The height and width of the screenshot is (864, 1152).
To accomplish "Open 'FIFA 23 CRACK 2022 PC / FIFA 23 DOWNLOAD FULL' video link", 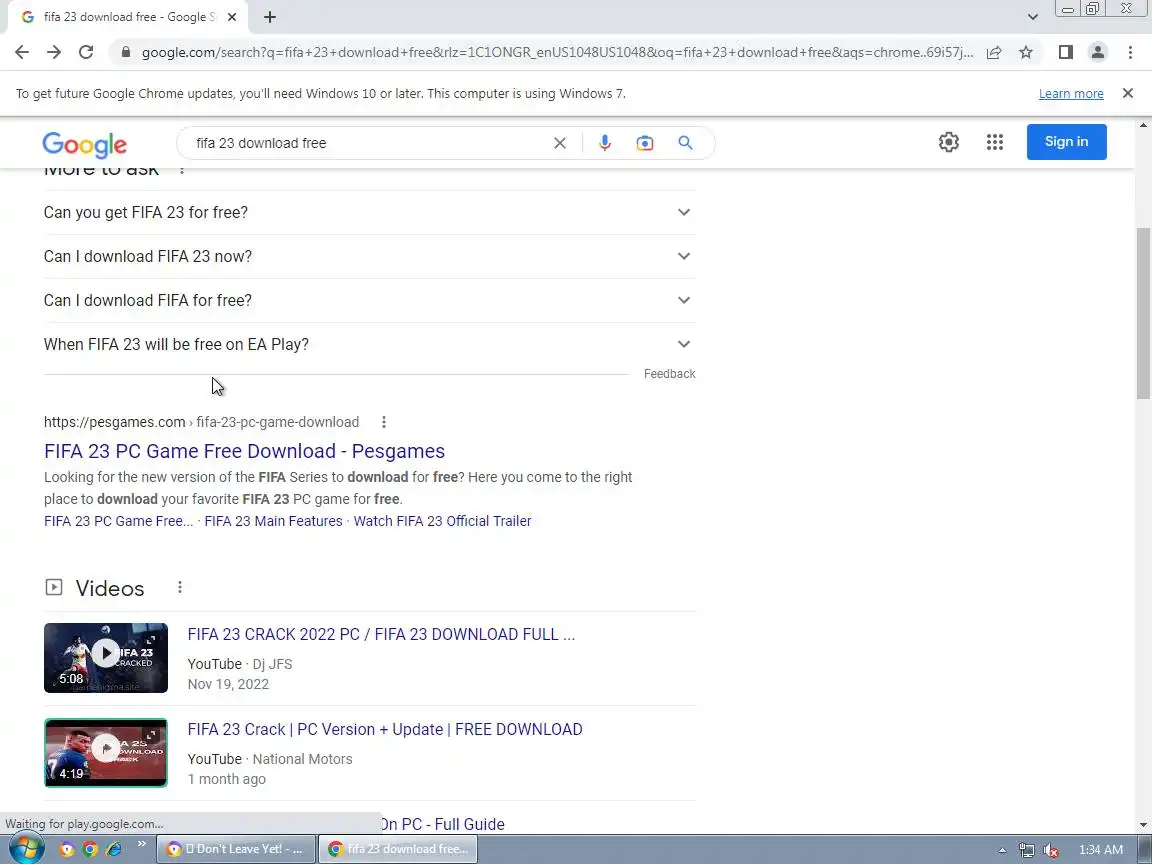I will click(381, 635).
